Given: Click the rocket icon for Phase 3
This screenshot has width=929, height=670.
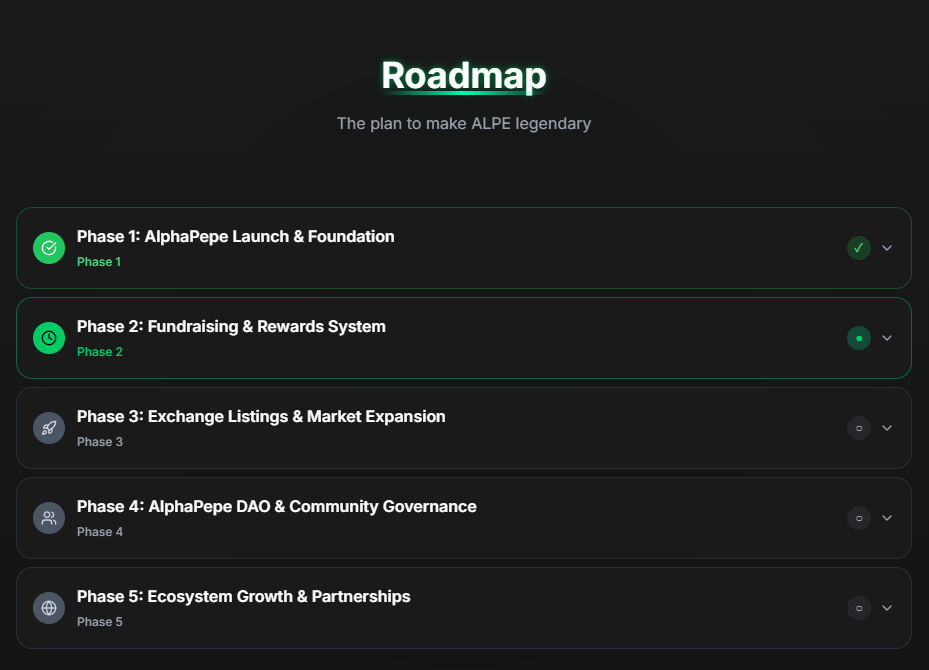Looking at the screenshot, I should tap(49, 428).
